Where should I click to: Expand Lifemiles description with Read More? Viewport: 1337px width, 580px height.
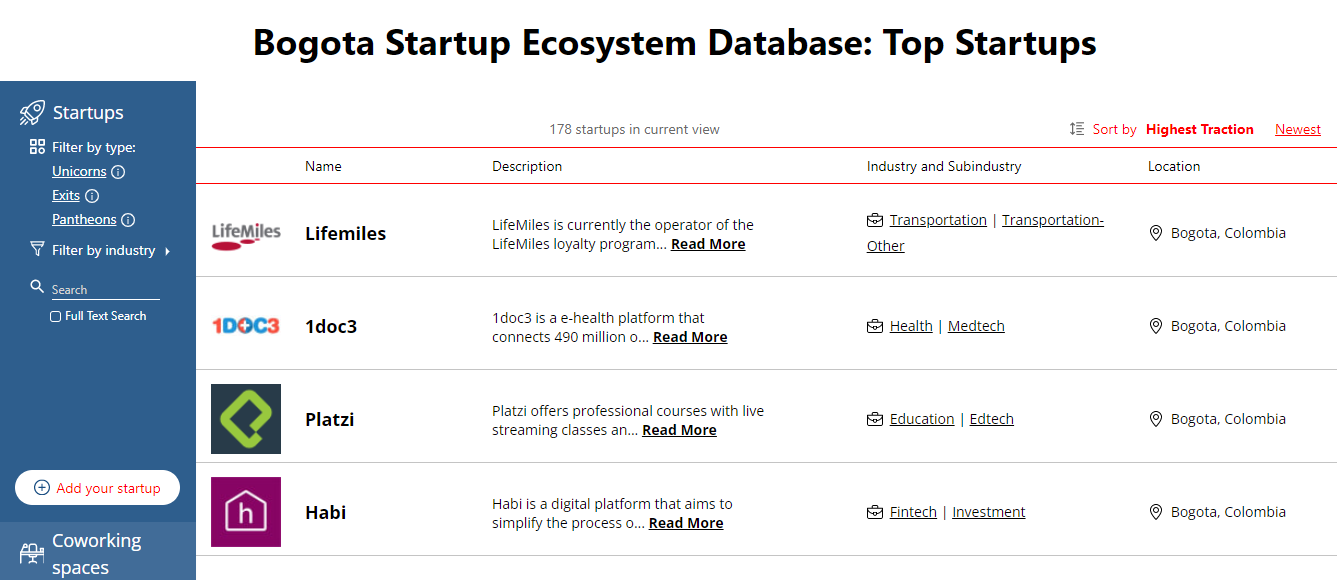[708, 244]
